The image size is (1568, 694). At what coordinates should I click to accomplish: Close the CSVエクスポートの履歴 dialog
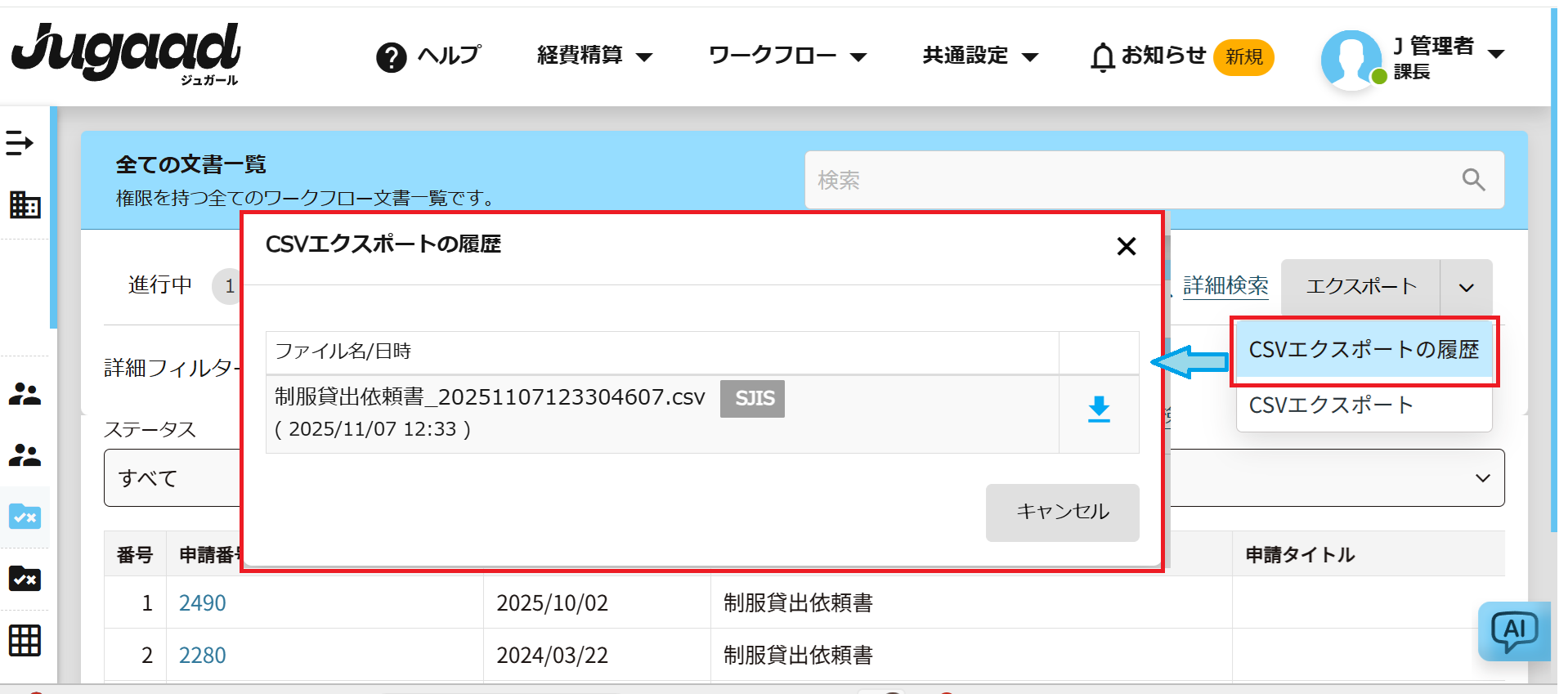(1126, 246)
